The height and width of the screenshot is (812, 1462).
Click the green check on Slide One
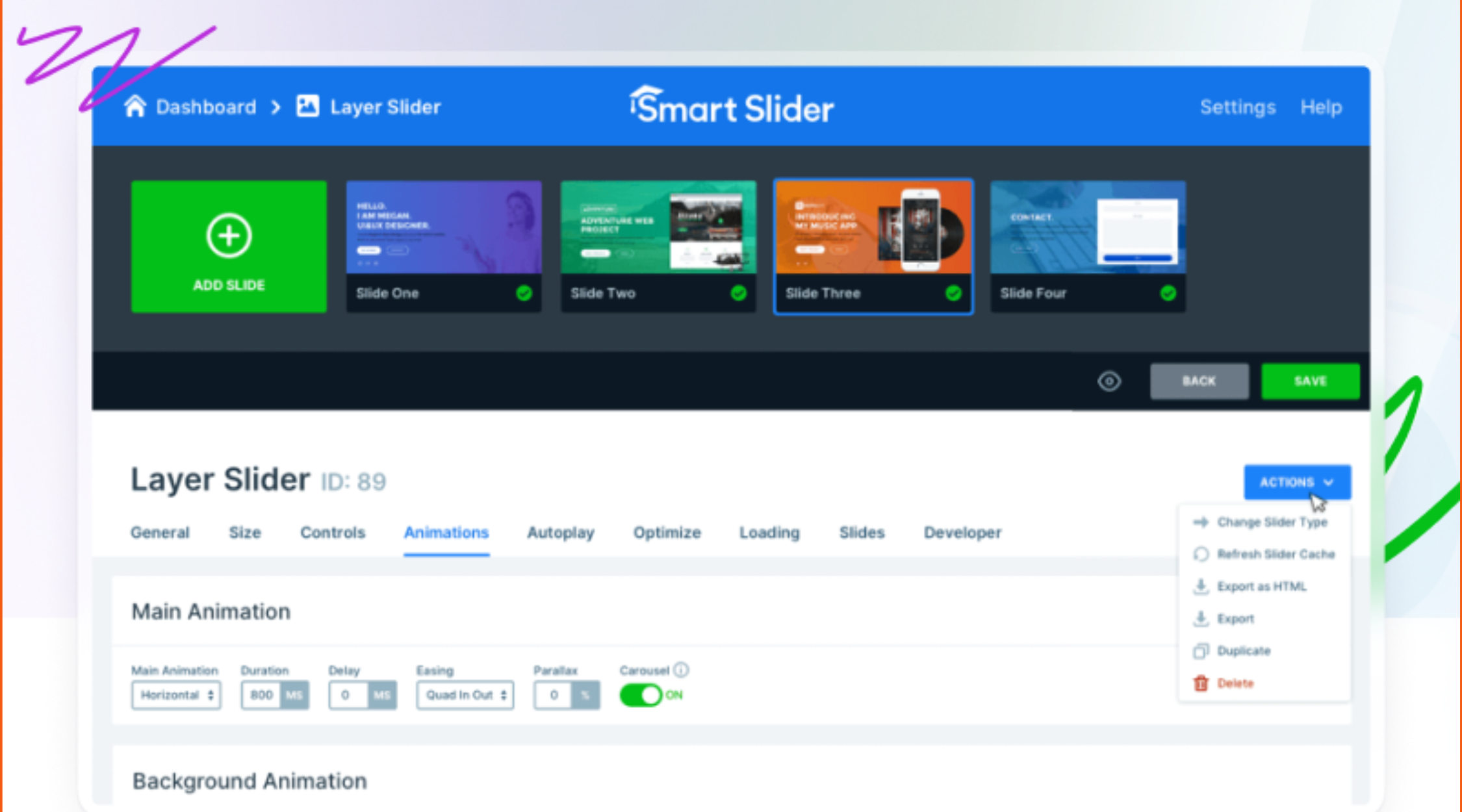[x=524, y=293]
